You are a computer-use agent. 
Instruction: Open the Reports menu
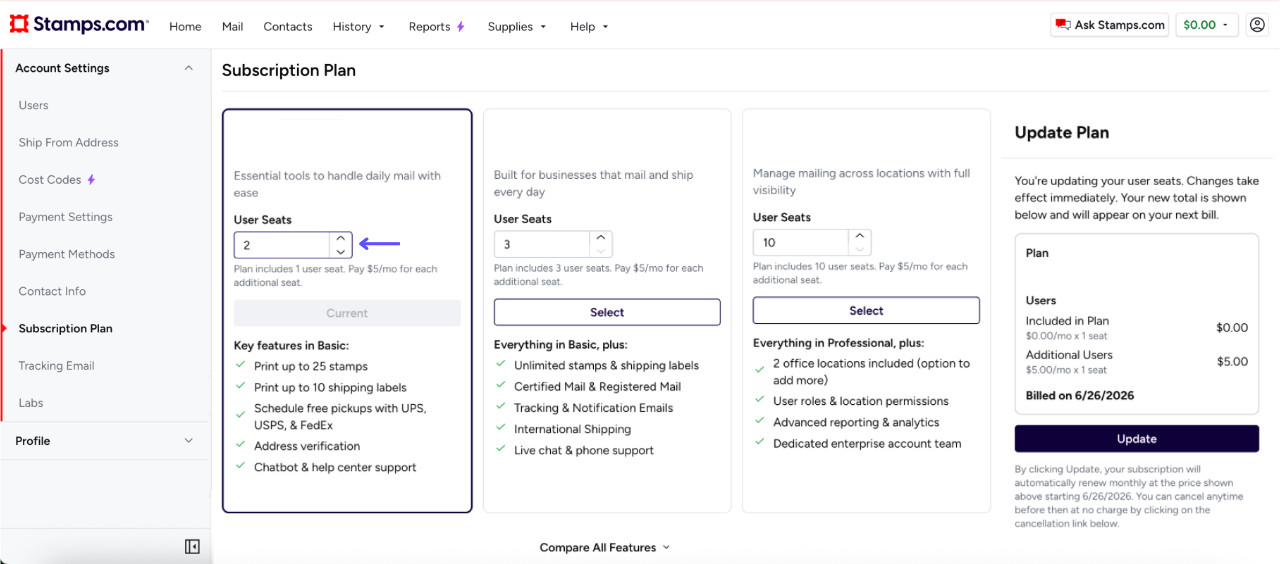pos(437,27)
